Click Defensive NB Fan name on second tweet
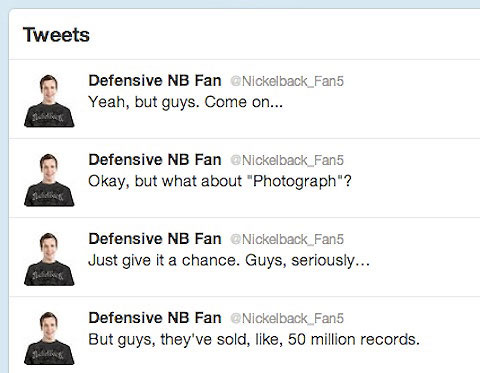Viewport: 480px width, 373px height. click(x=155, y=160)
